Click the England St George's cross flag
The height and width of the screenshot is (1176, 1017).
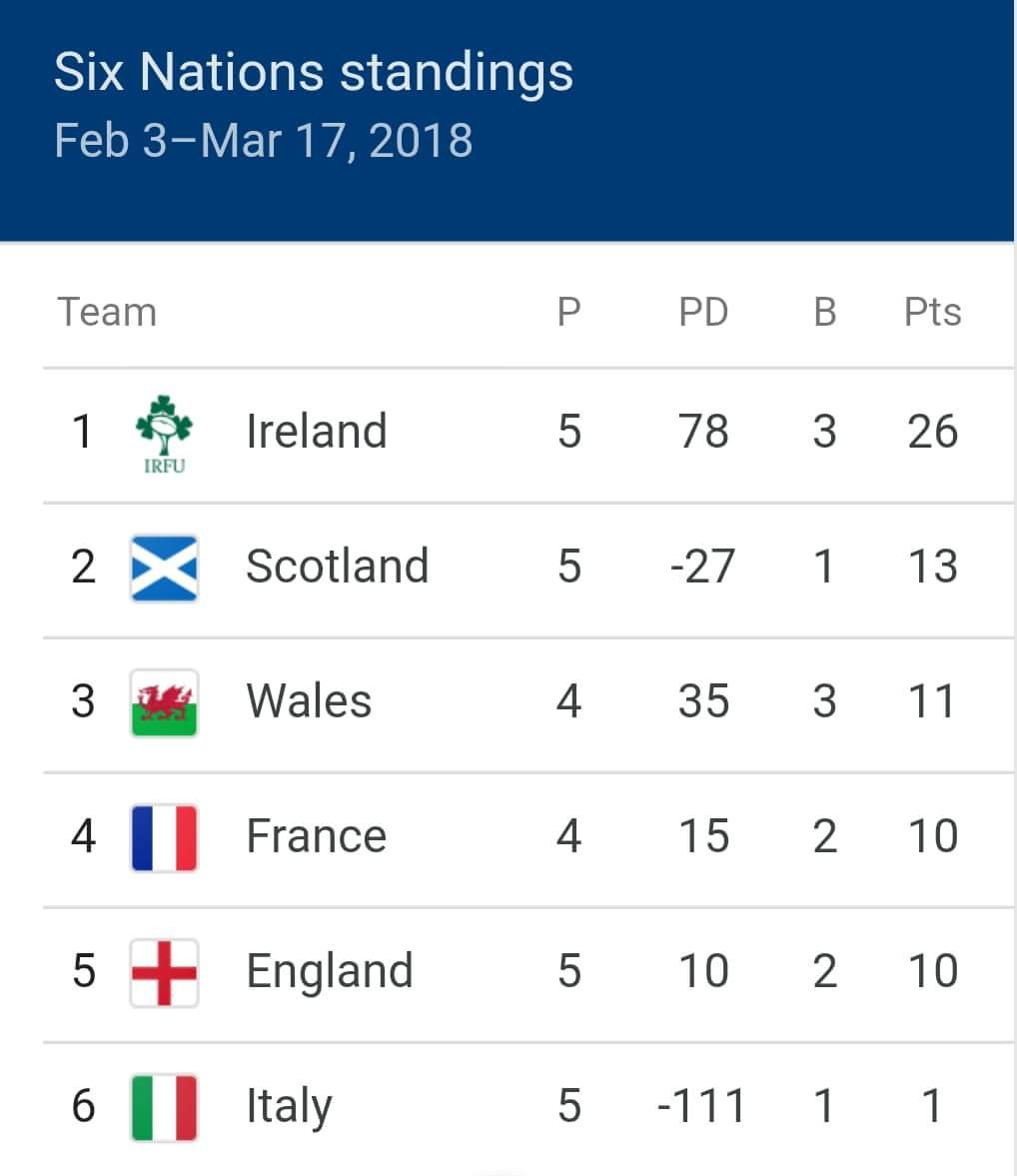tap(165, 972)
